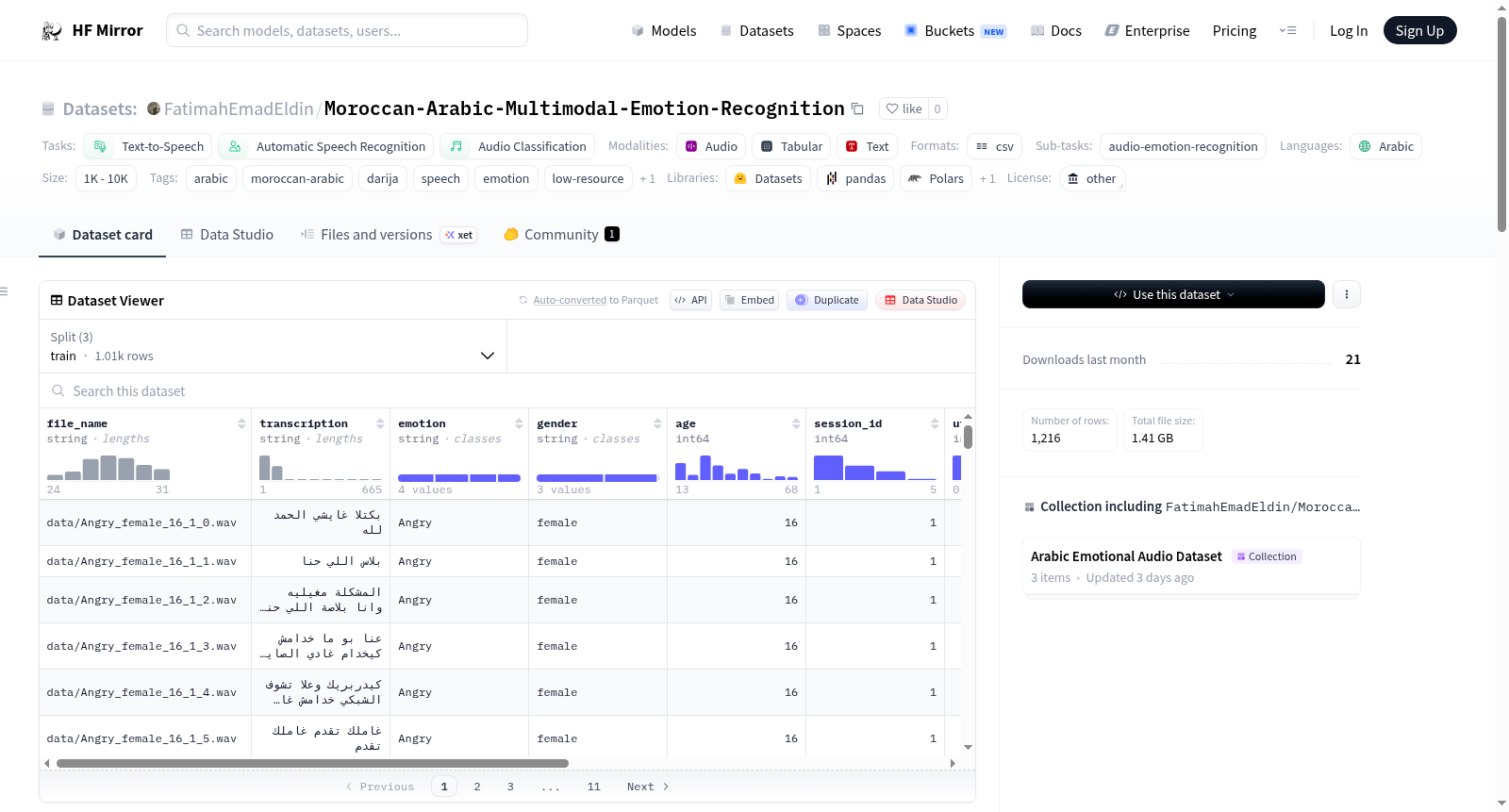The width and height of the screenshot is (1509, 812).
Task: Select the moroccan-arabic tag
Action: pos(297,178)
